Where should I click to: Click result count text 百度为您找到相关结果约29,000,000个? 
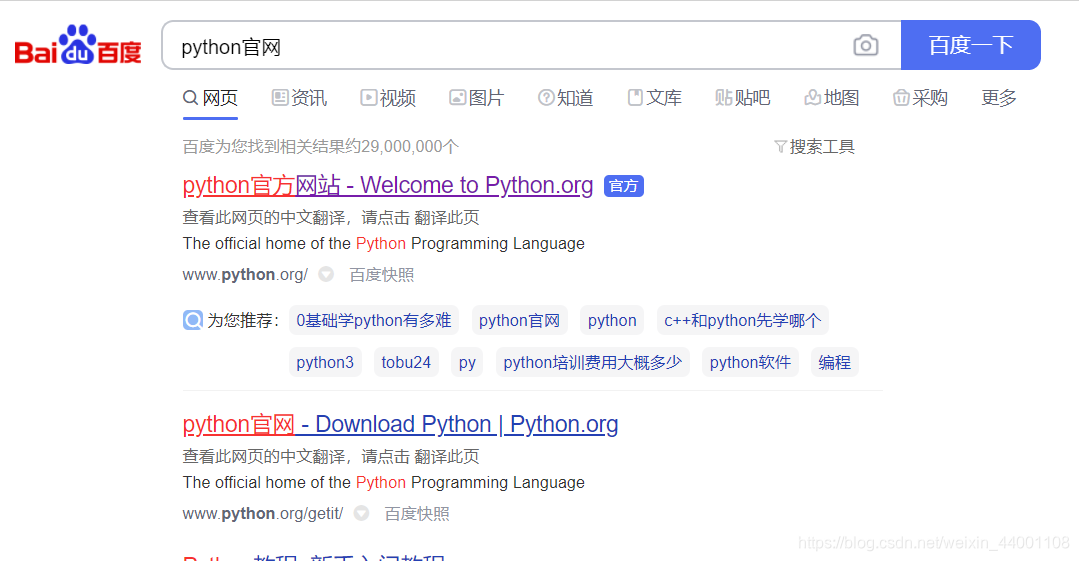(321, 147)
